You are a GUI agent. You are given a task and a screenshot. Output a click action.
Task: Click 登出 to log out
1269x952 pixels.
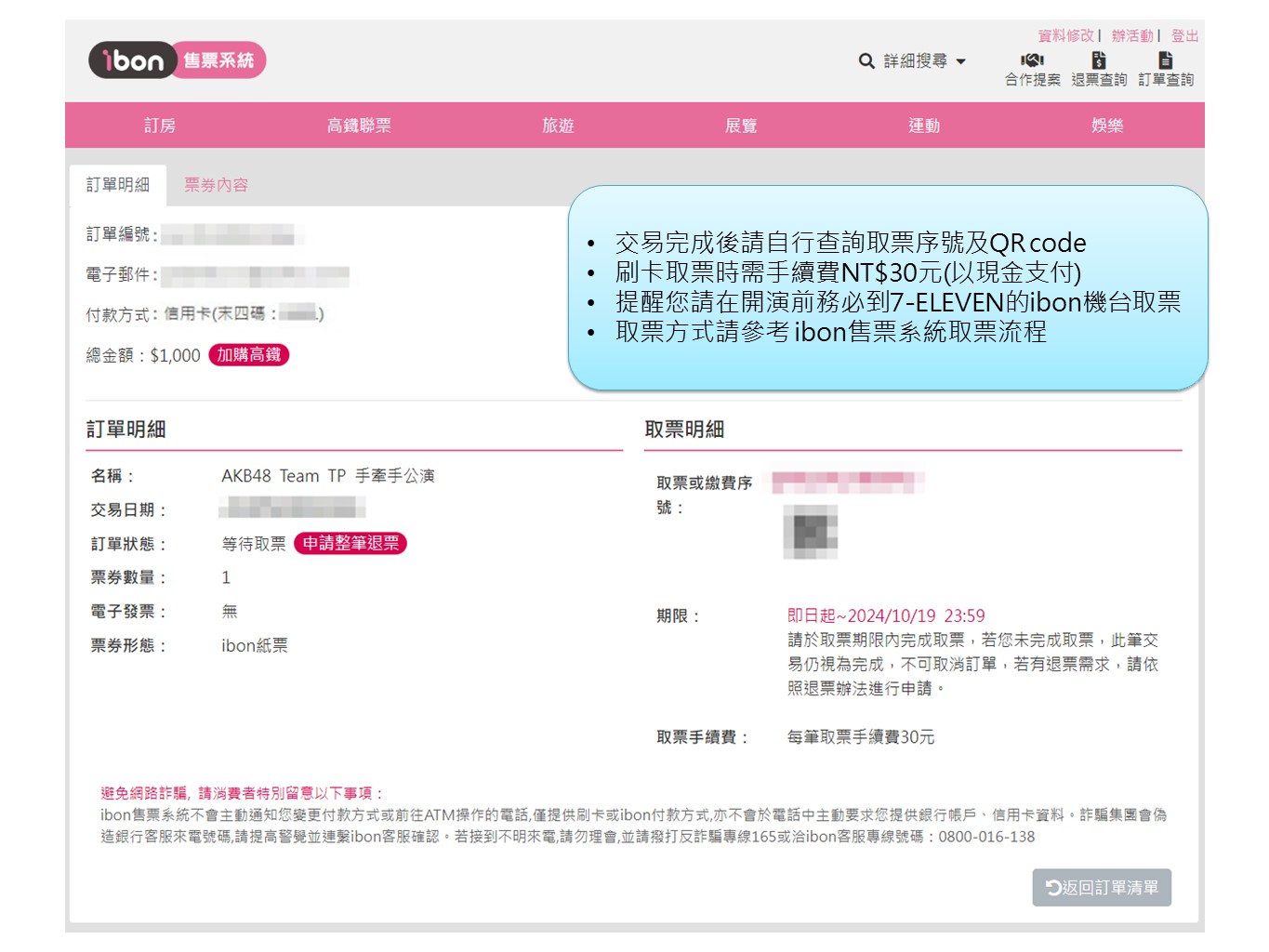pyautogui.click(x=1184, y=36)
